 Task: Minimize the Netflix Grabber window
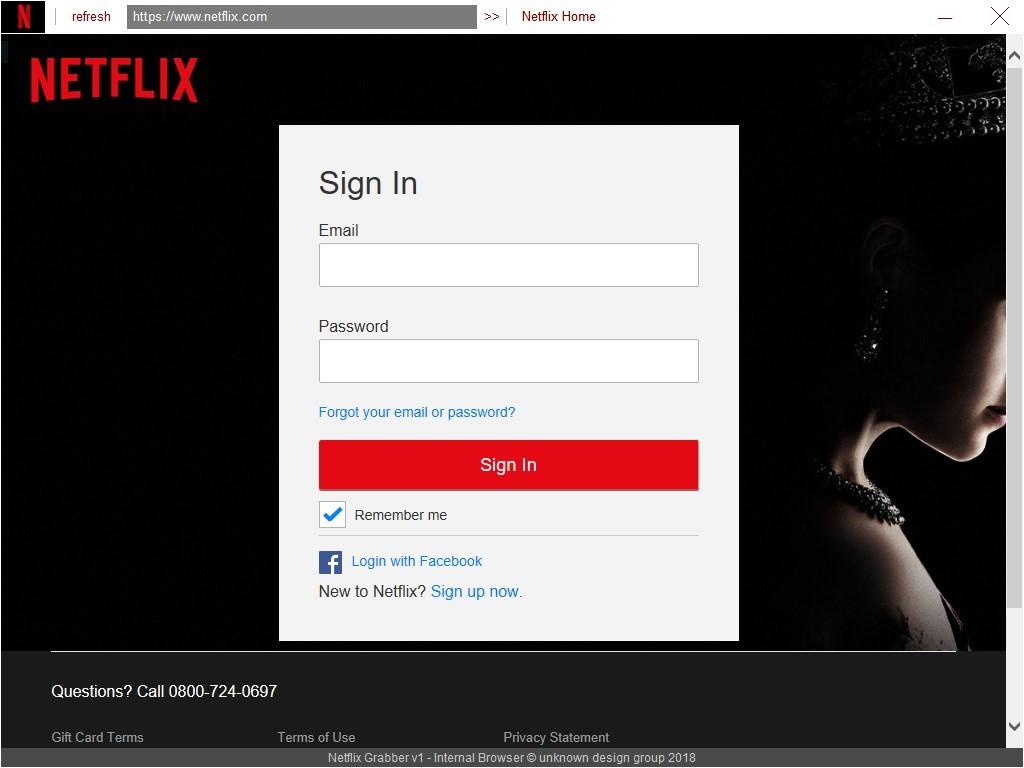(x=944, y=17)
